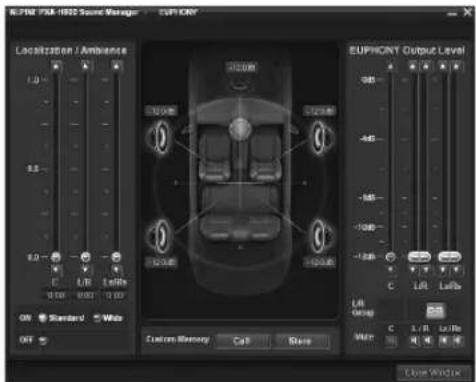Viewport: 476px width, 382px height.
Task: Click the rear-right speaker dB readout
Action: click(x=319, y=262)
